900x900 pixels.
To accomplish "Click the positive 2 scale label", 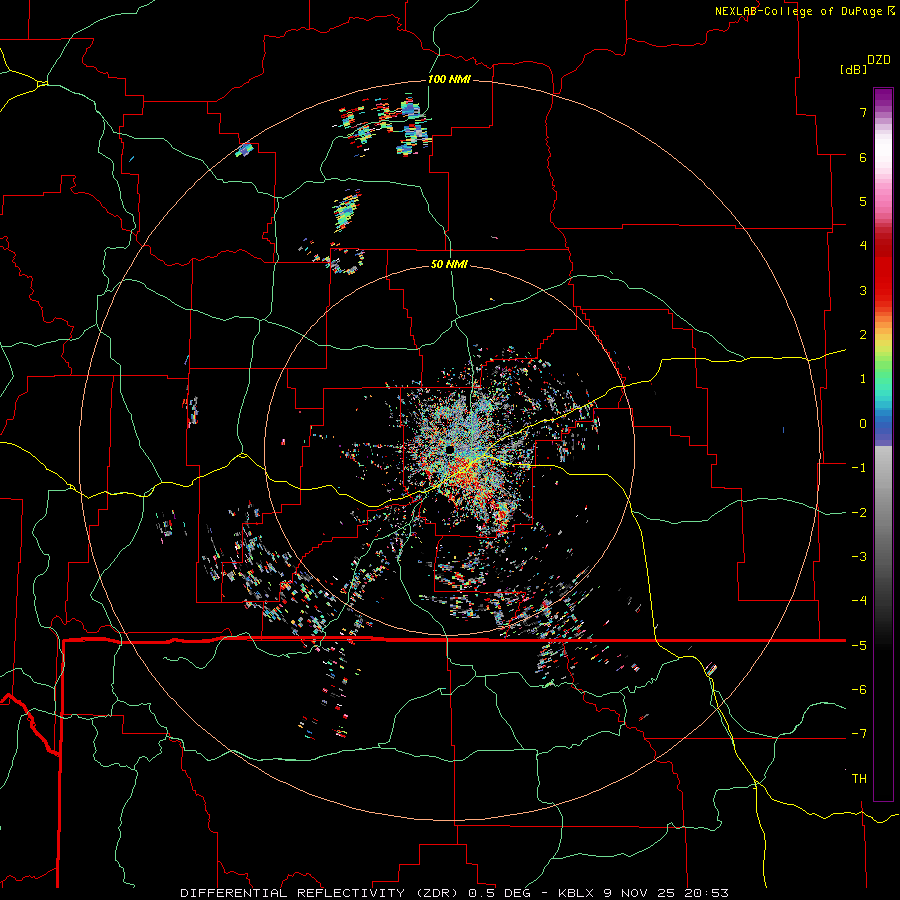I will [863, 335].
